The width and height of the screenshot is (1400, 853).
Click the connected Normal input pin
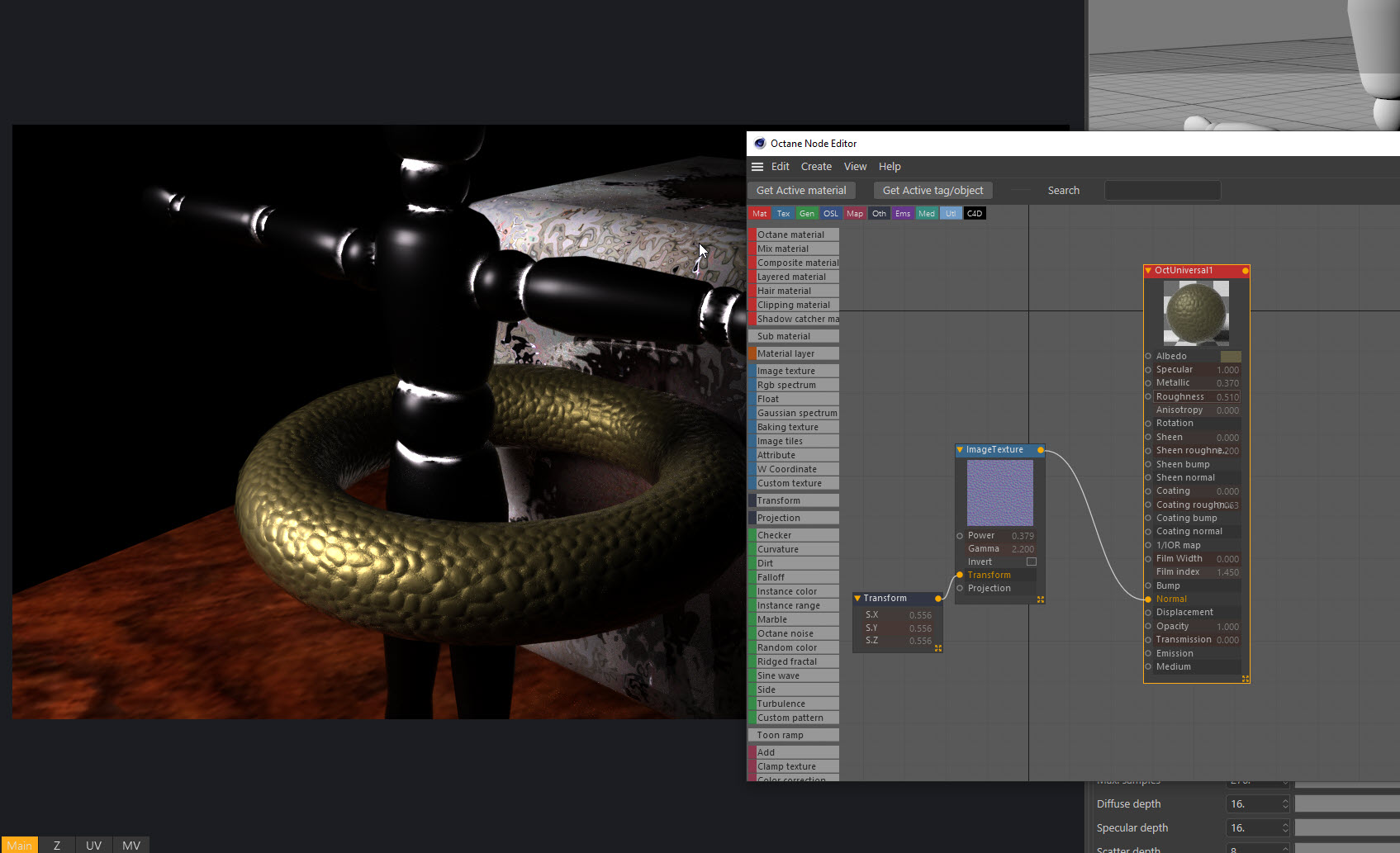[x=1148, y=599]
